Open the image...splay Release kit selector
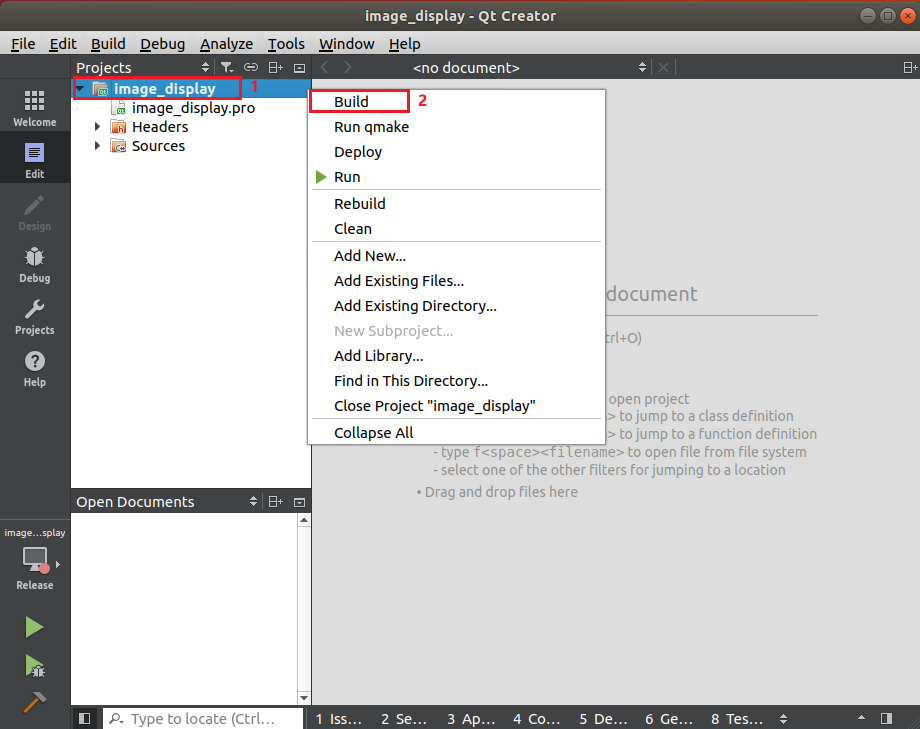 click(35, 559)
